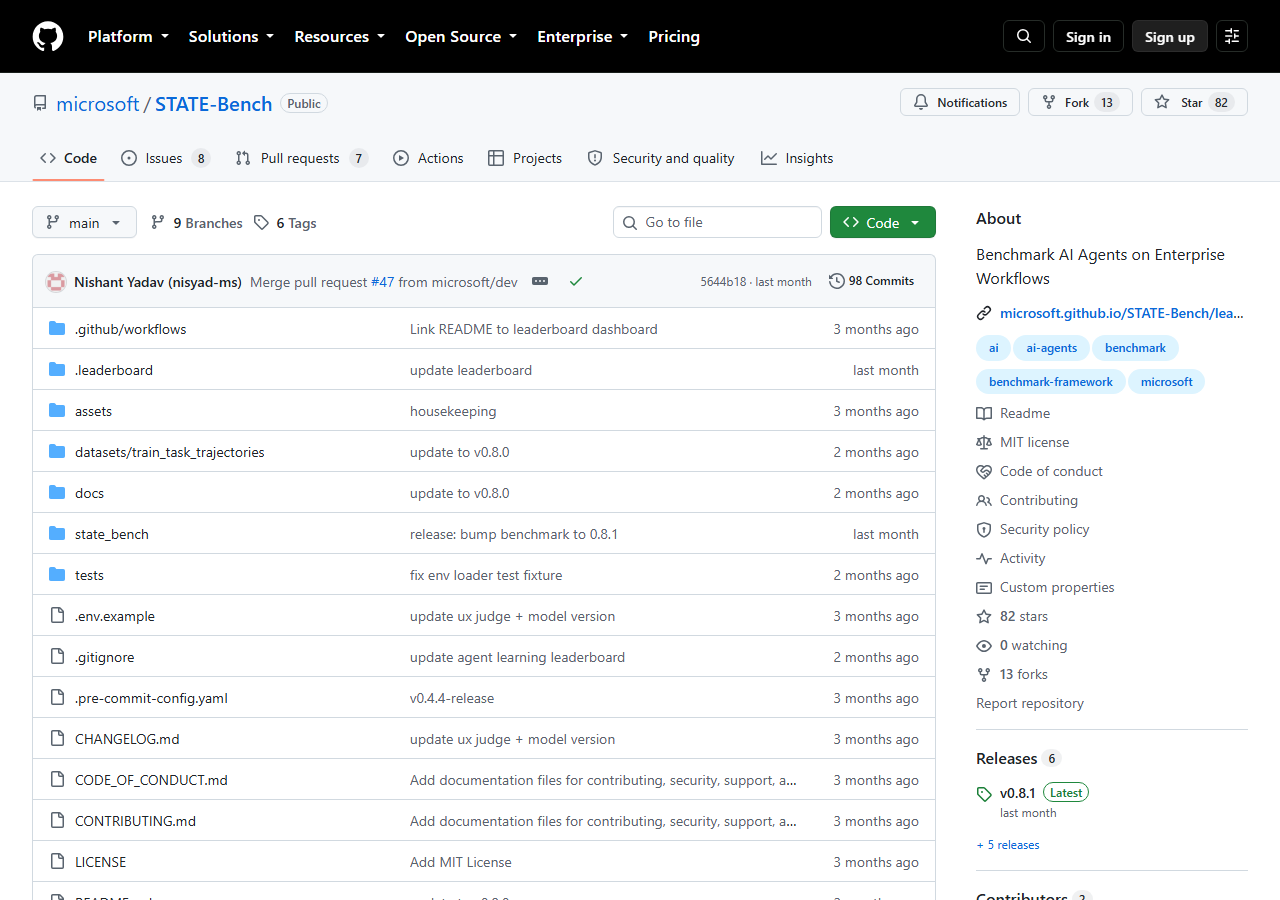Viewport: 1280px width, 900px height.
Task: Open .pre-commit-config.yaml file
Action: (x=151, y=698)
